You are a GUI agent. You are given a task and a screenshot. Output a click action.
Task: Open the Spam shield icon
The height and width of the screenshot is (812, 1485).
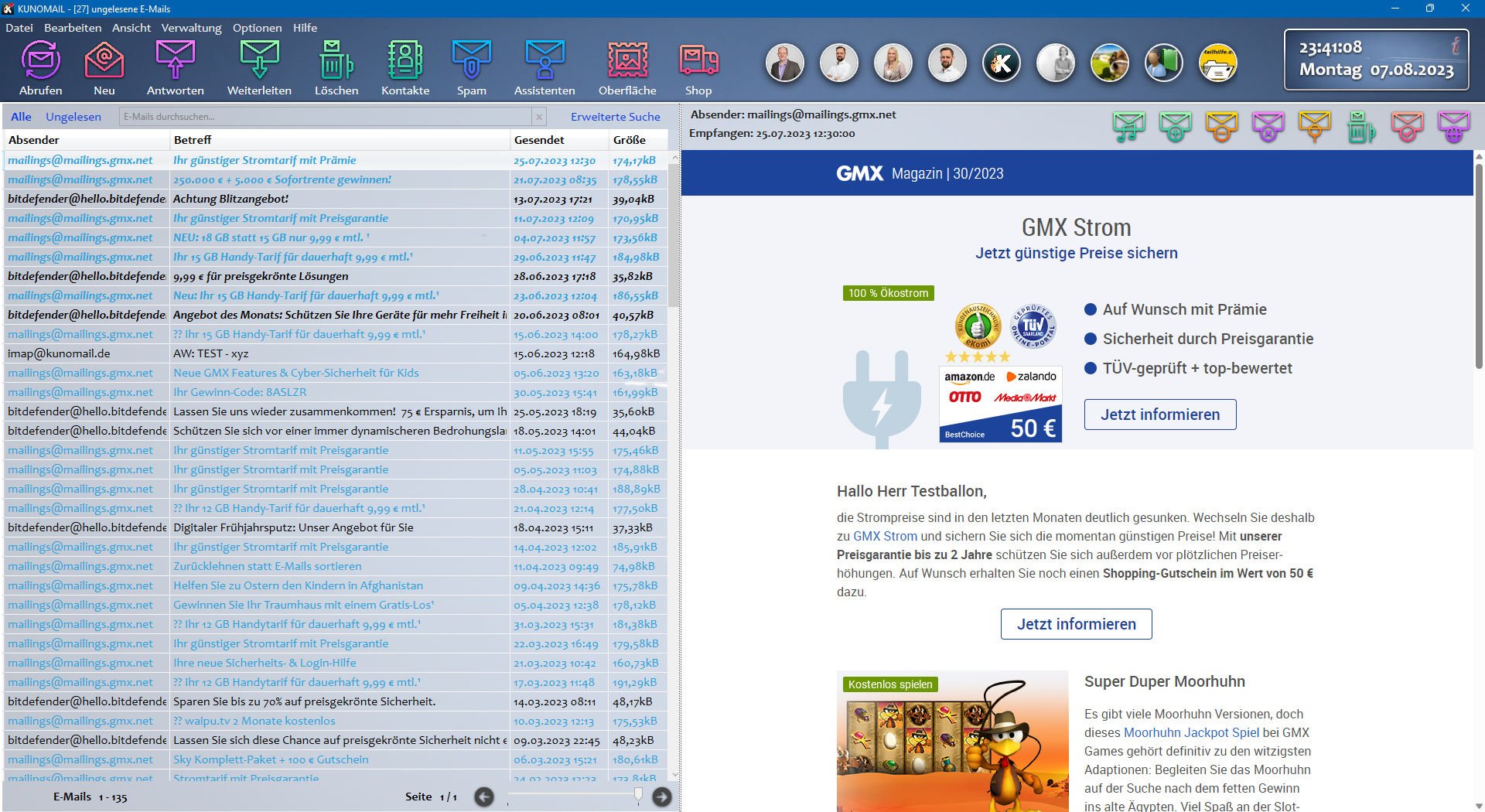pos(472,60)
